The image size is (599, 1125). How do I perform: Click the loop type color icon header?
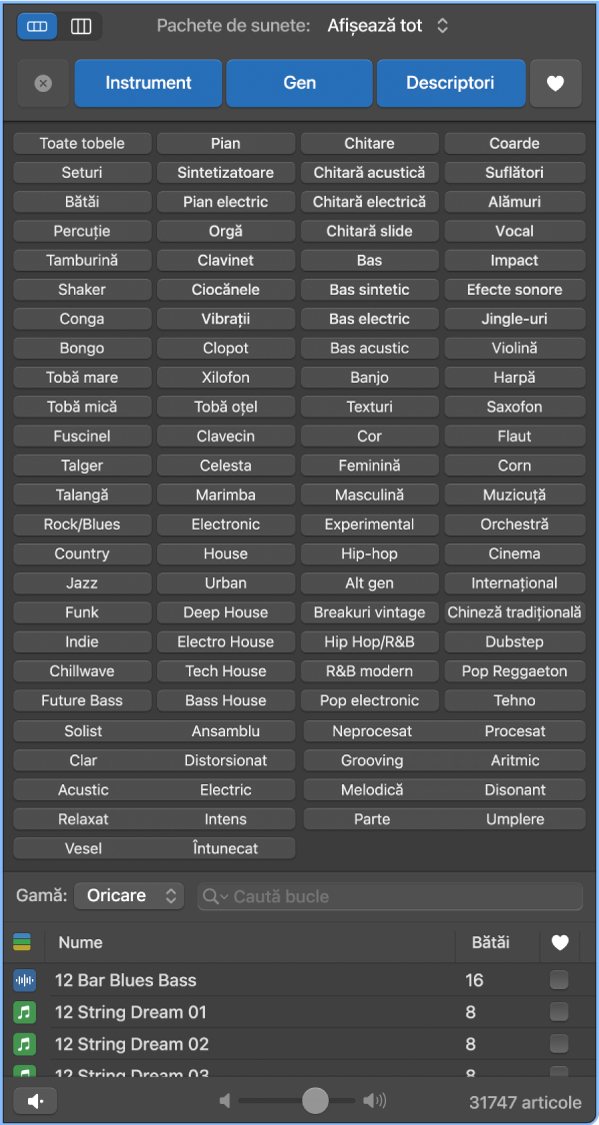point(22,942)
